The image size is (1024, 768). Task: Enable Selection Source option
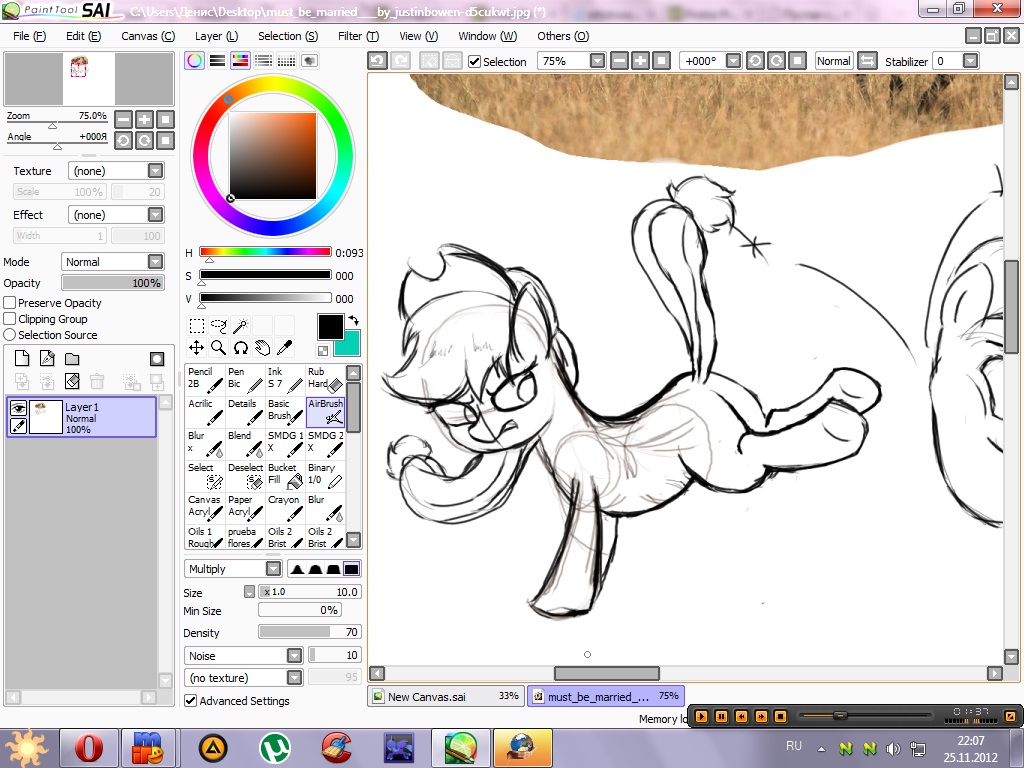[10, 334]
